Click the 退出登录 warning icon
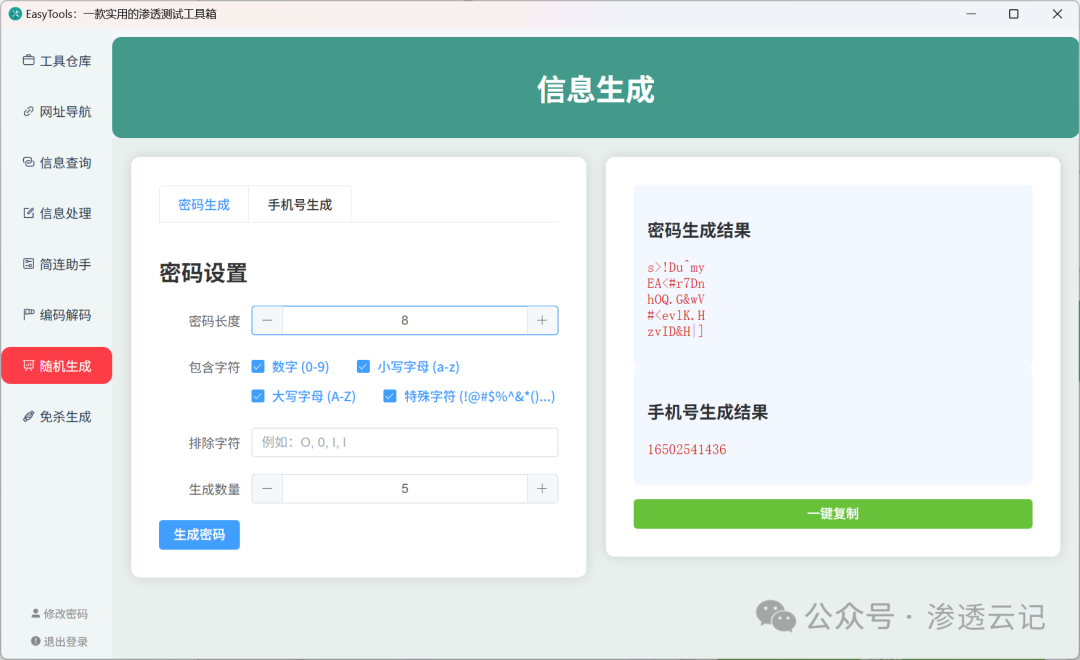Viewport: 1080px width, 660px height. (x=36, y=641)
